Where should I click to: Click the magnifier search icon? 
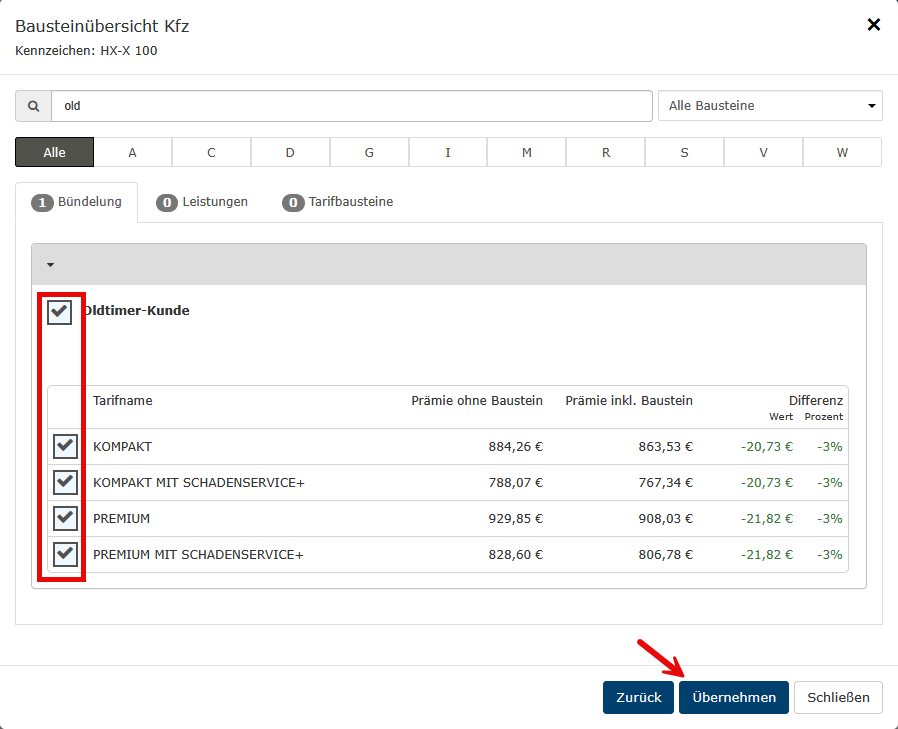click(34, 106)
